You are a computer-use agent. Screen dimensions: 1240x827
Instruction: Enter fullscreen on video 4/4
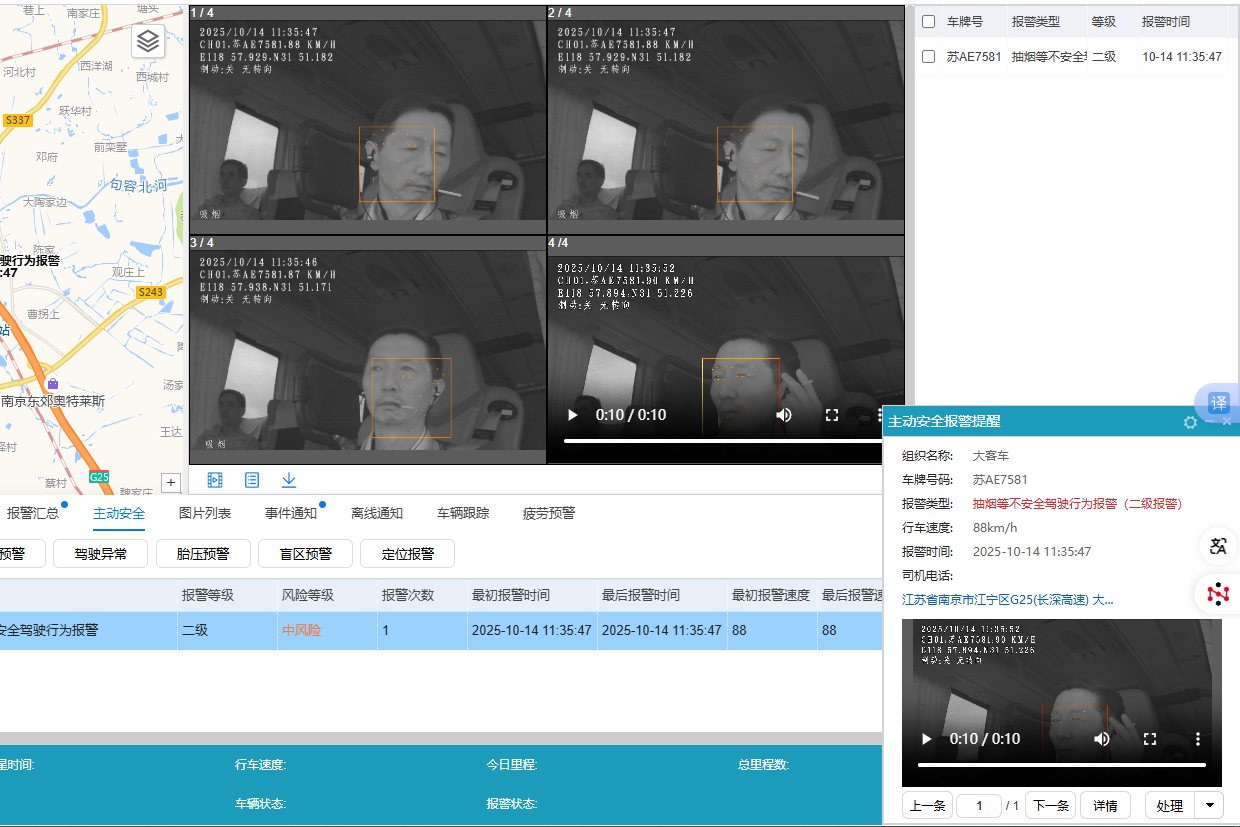pyautogui.click(x=832, y=415)
